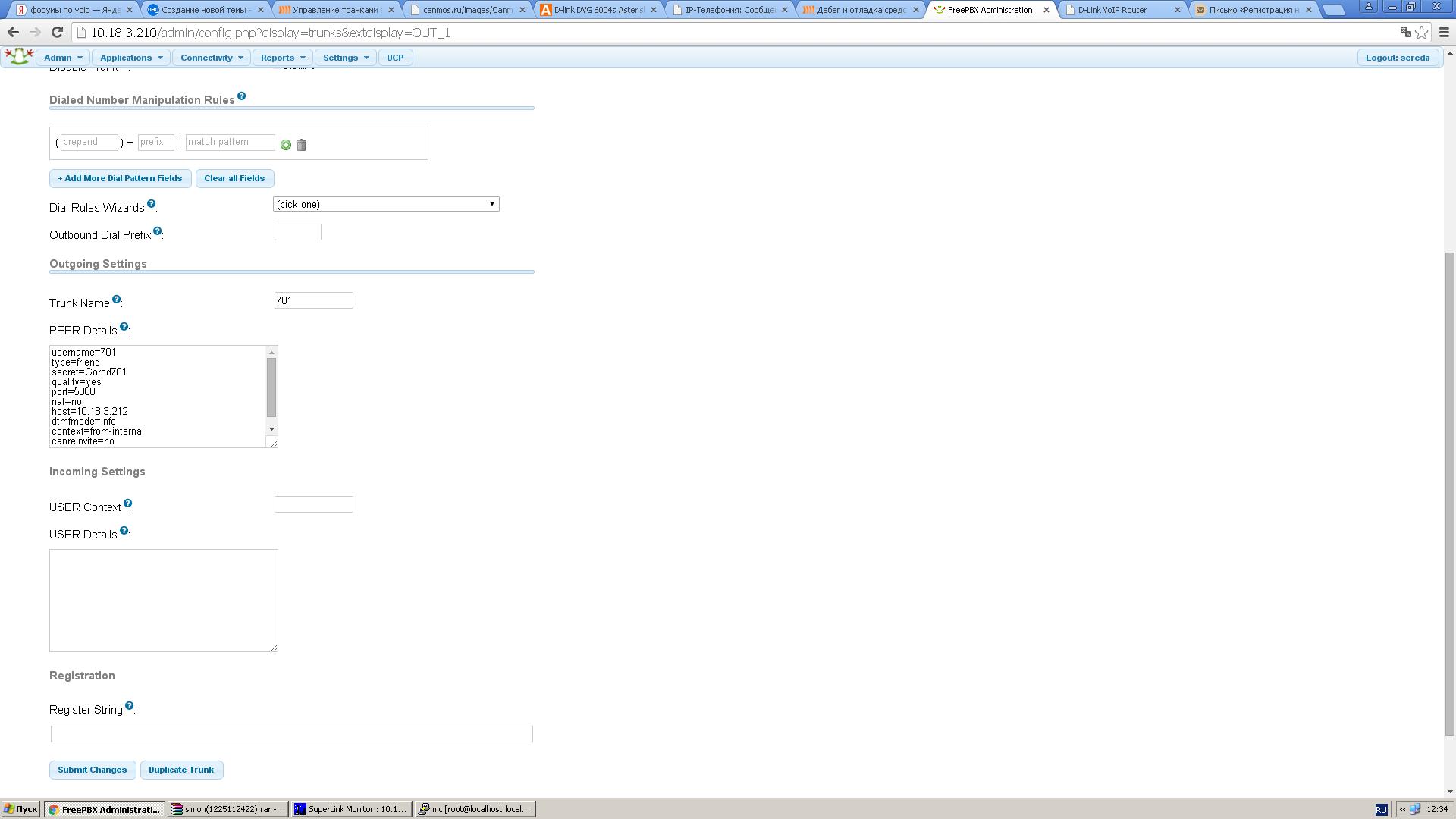Bookmark this page with the star icon
The height and width of the screenshot is (819, 1456).
tap(1422, 33)
